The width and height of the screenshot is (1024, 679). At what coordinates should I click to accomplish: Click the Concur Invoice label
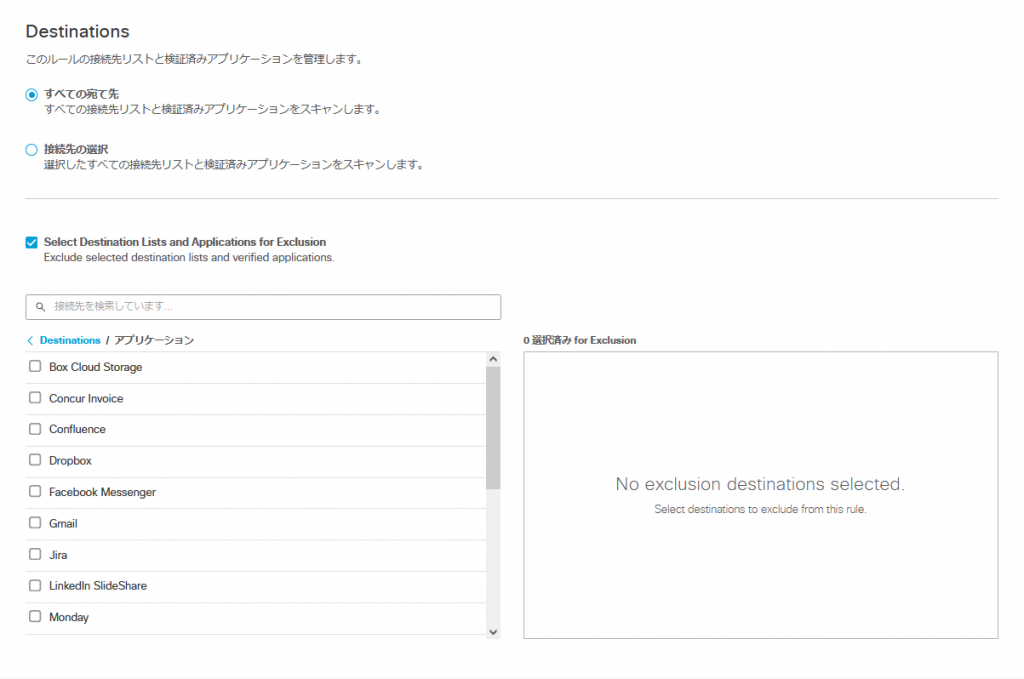[x=86, y=398]
